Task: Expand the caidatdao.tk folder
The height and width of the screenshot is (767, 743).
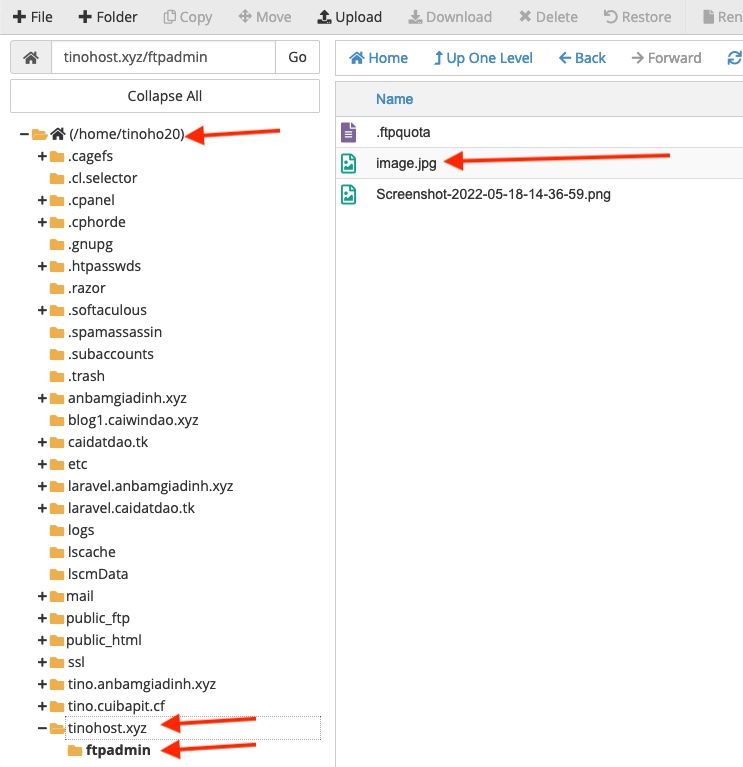Action: [42, 442]
